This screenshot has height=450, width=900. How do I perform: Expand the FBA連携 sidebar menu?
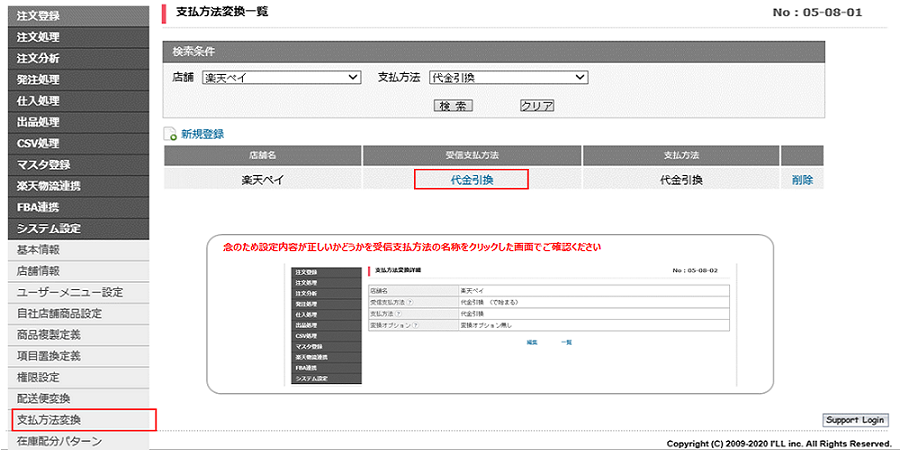point(78,207)
